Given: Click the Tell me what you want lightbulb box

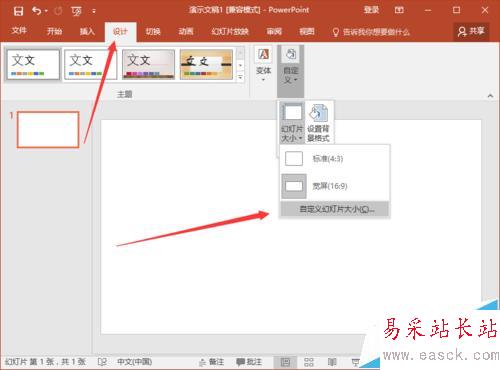Looking at the screenshot, I should (371, 32).
